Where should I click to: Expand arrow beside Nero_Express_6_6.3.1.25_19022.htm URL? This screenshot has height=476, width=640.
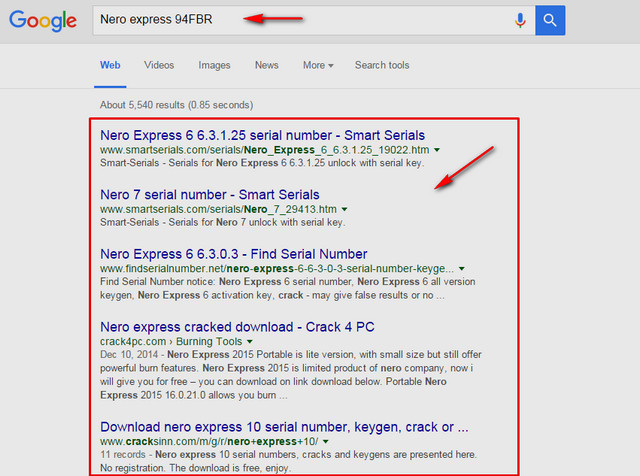437,150
